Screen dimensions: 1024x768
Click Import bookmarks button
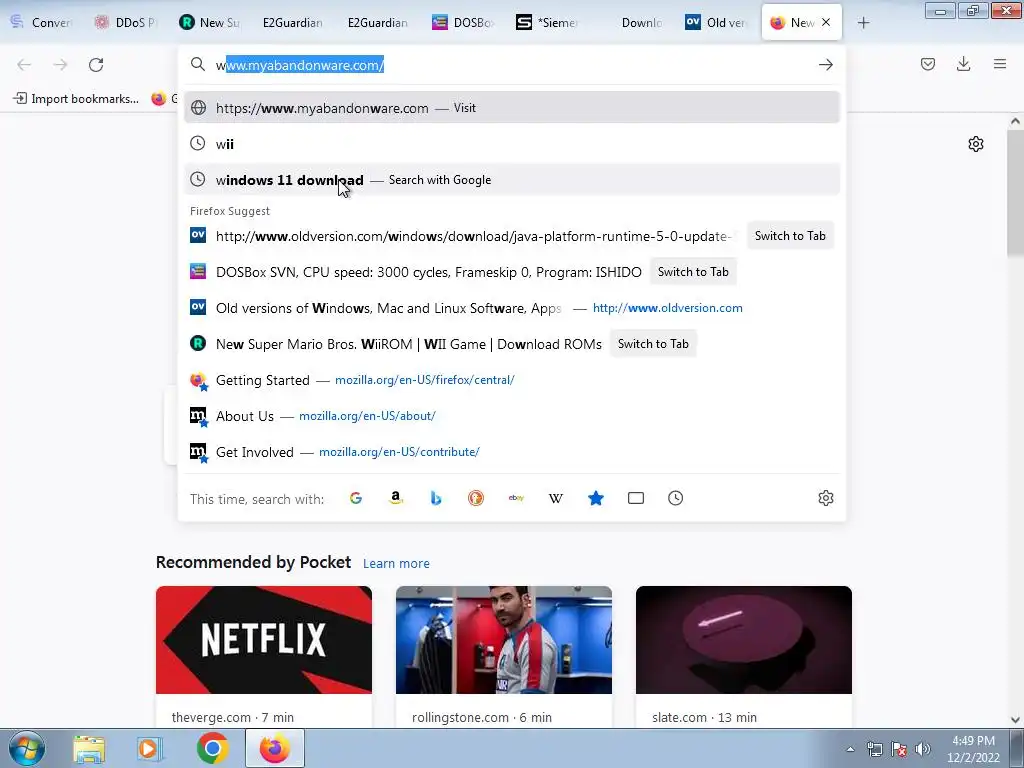76,99
